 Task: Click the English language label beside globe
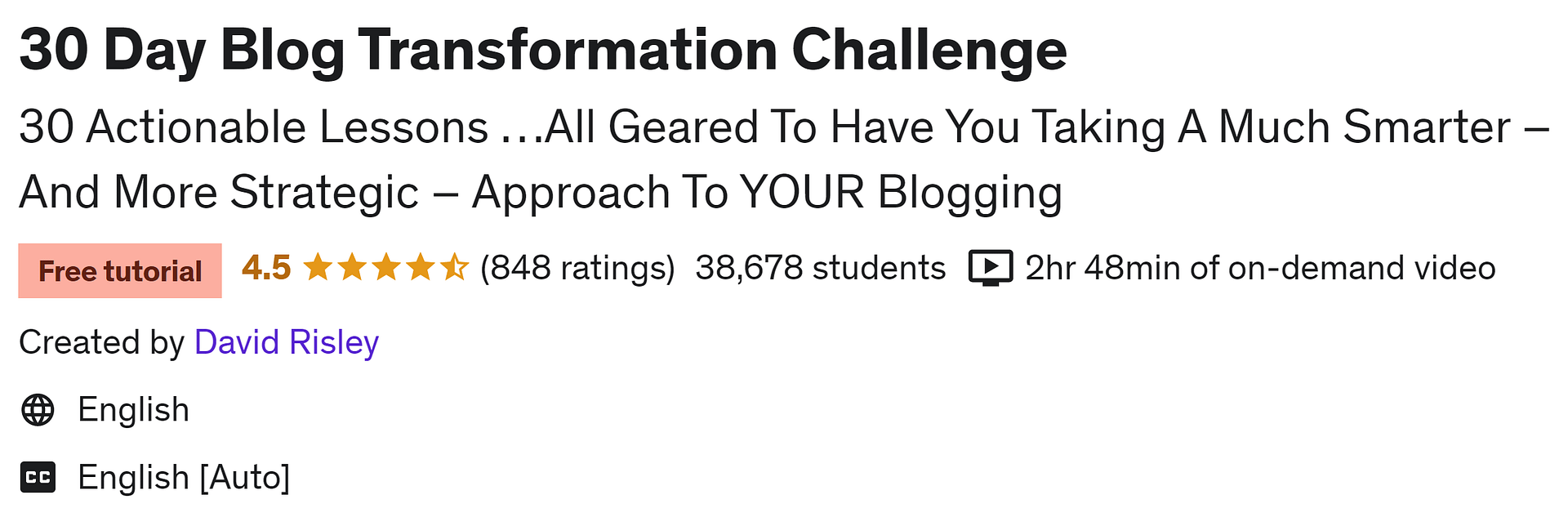(x=133, y=410)
